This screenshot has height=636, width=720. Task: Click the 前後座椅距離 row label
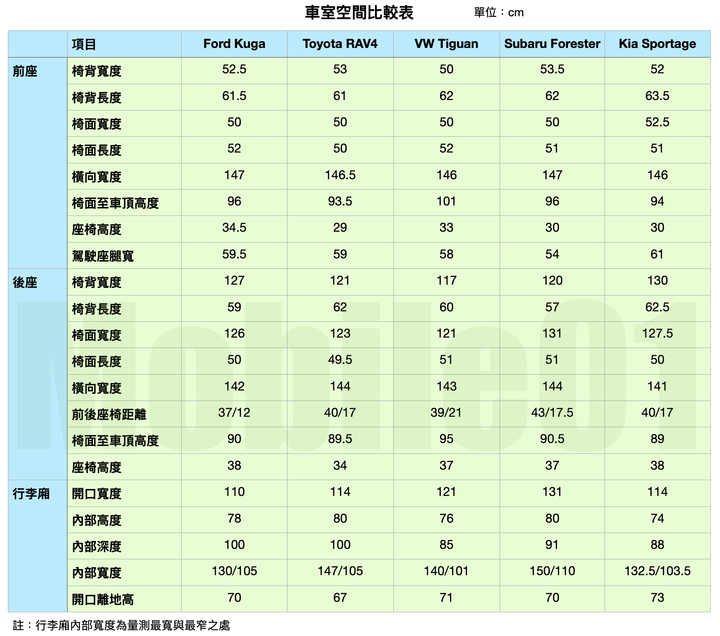109,414
